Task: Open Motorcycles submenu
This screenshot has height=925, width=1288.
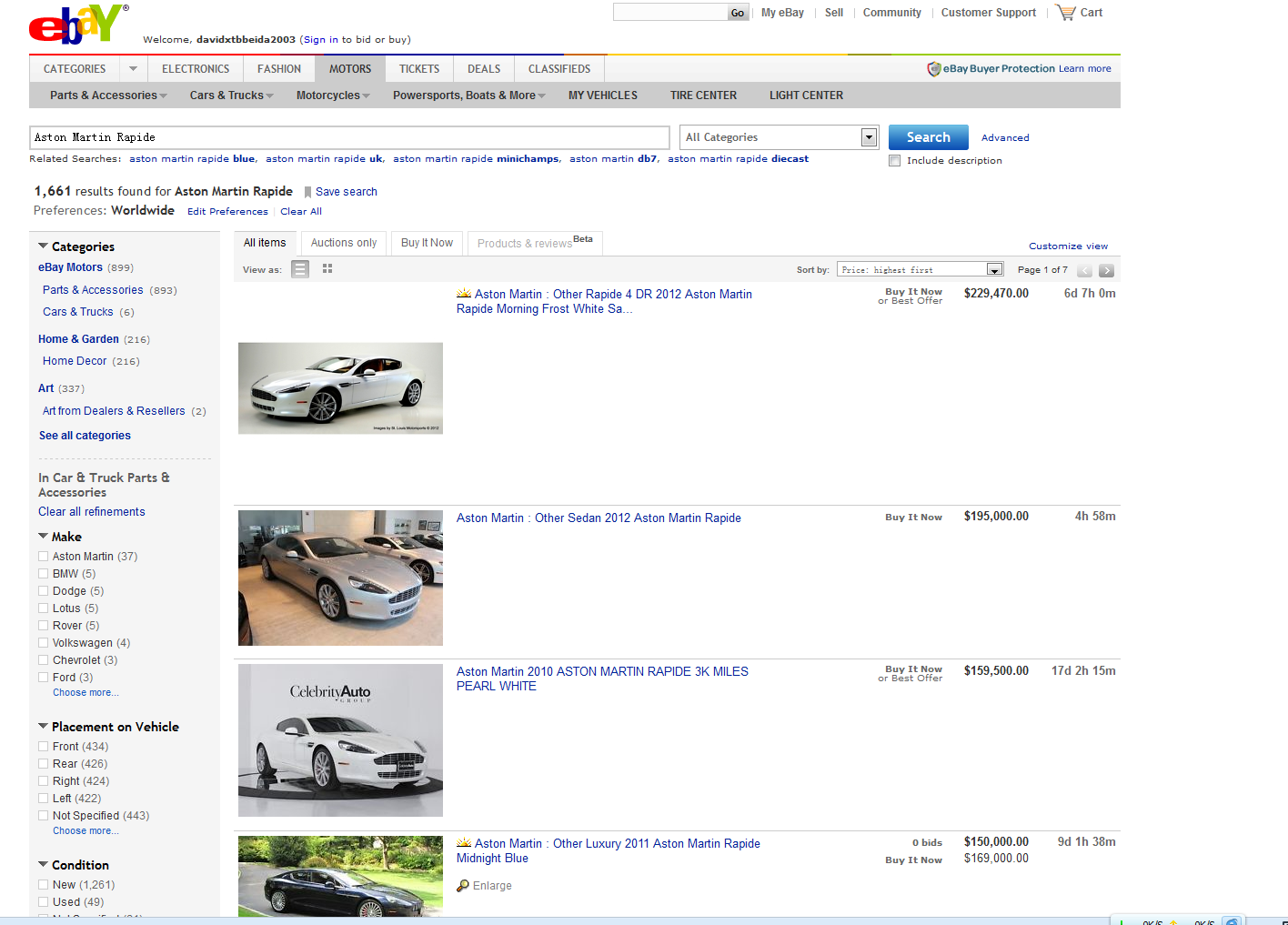Action: click(333, 96)
